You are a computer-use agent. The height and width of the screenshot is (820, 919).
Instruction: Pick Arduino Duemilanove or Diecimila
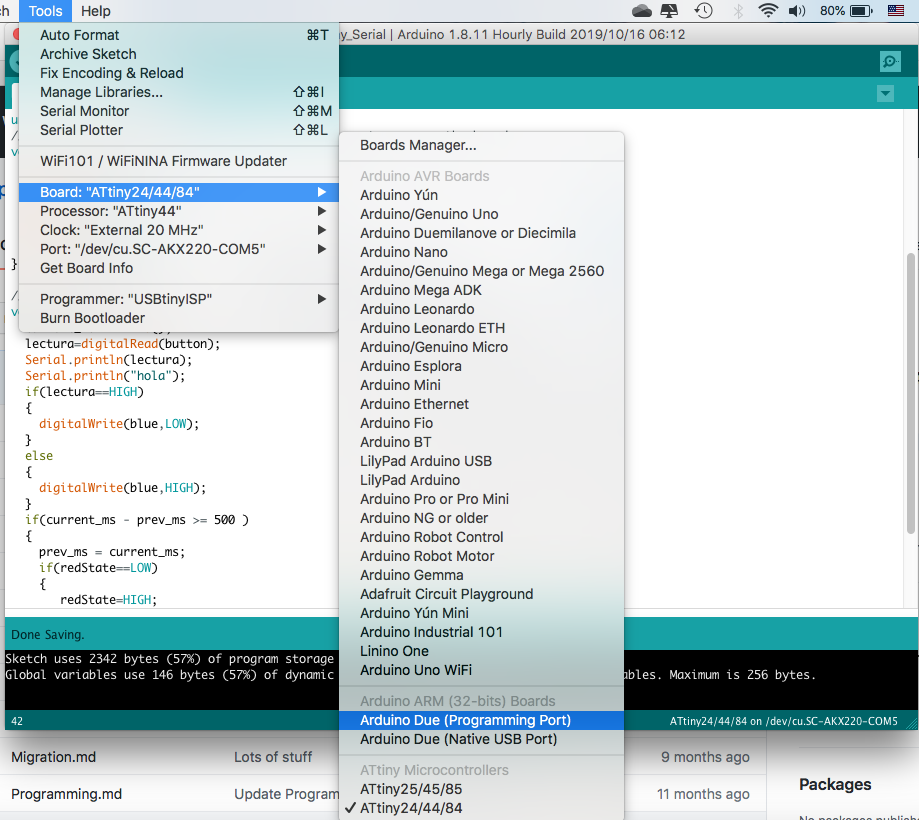click(481, 233)
